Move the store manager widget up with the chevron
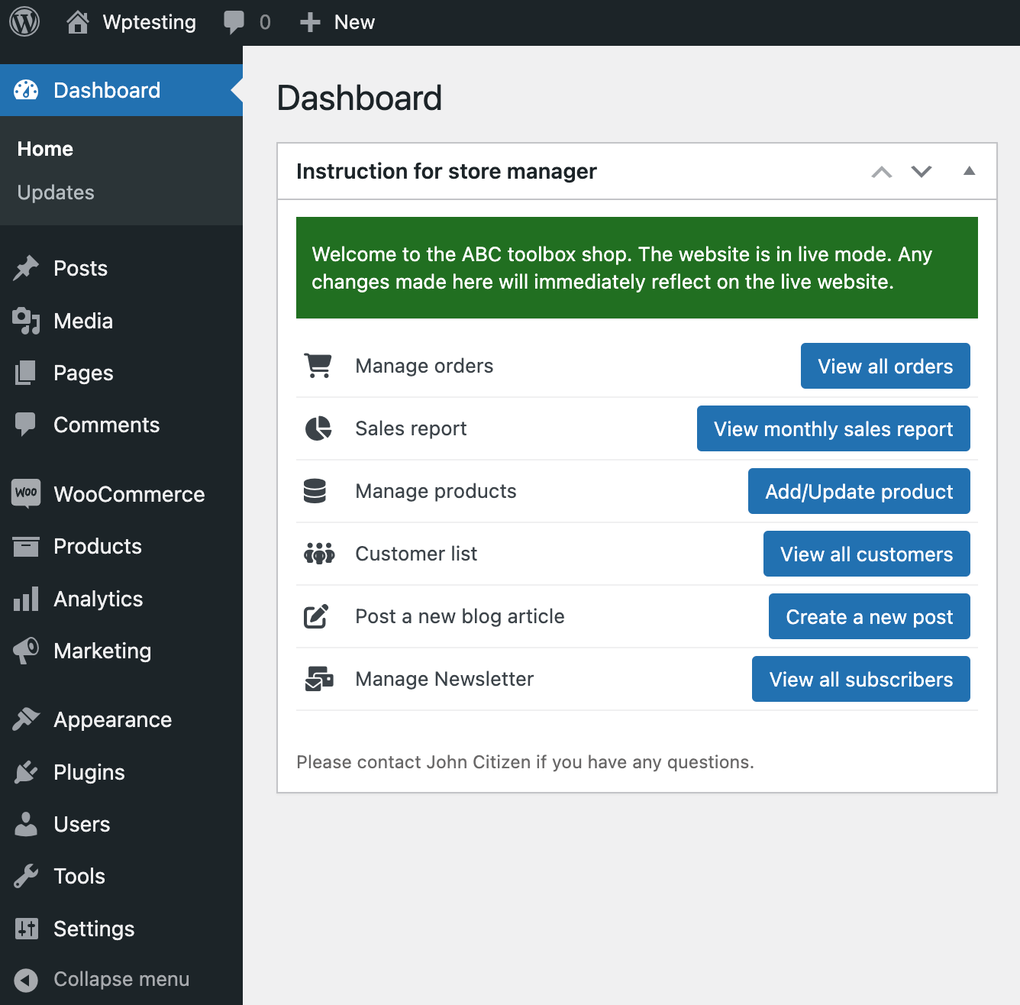This screenshot has height=1005, width=1020. click(x=881, y=171)
